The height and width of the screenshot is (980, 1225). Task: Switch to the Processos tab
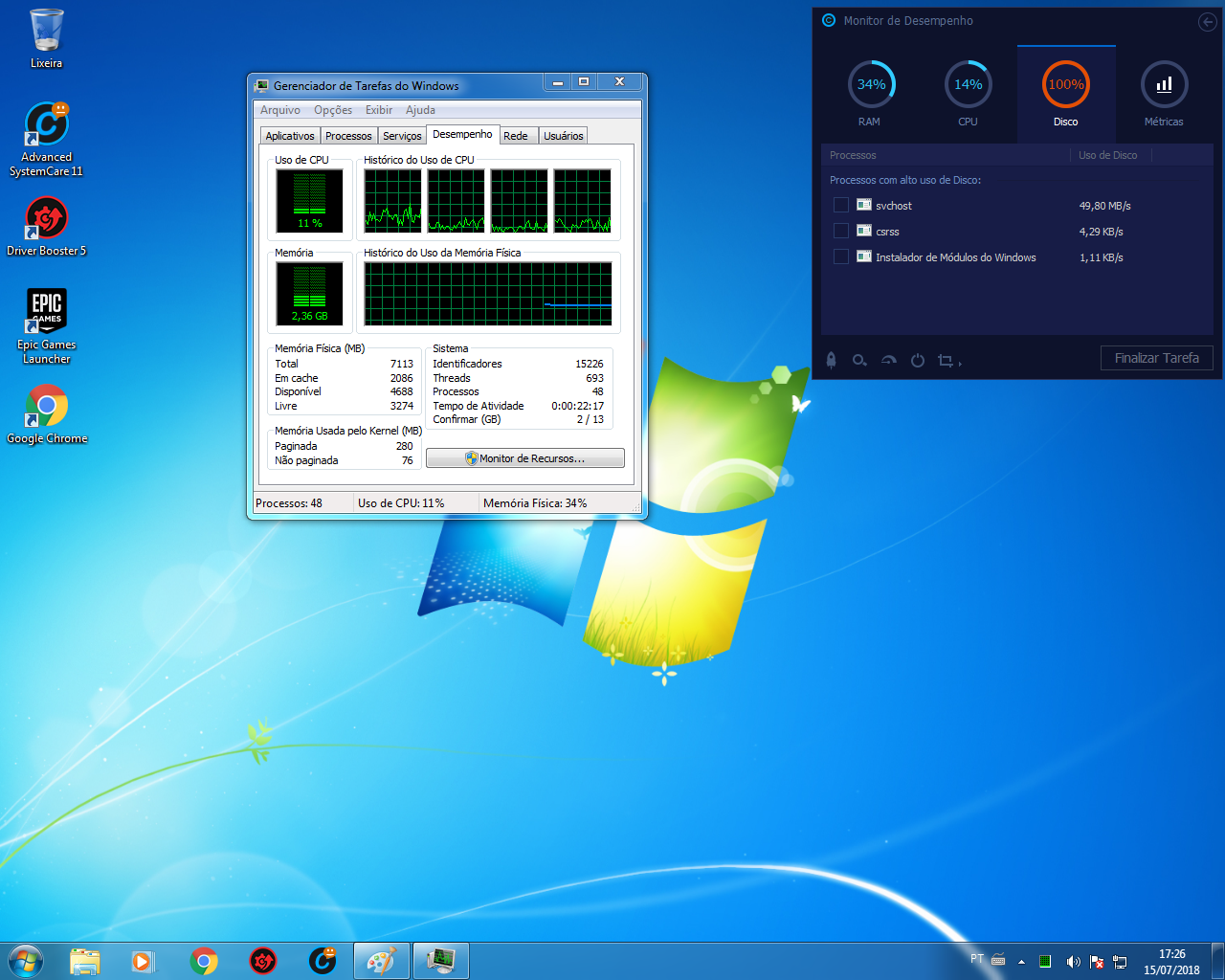pyautogui.click(x=348, y=136)
